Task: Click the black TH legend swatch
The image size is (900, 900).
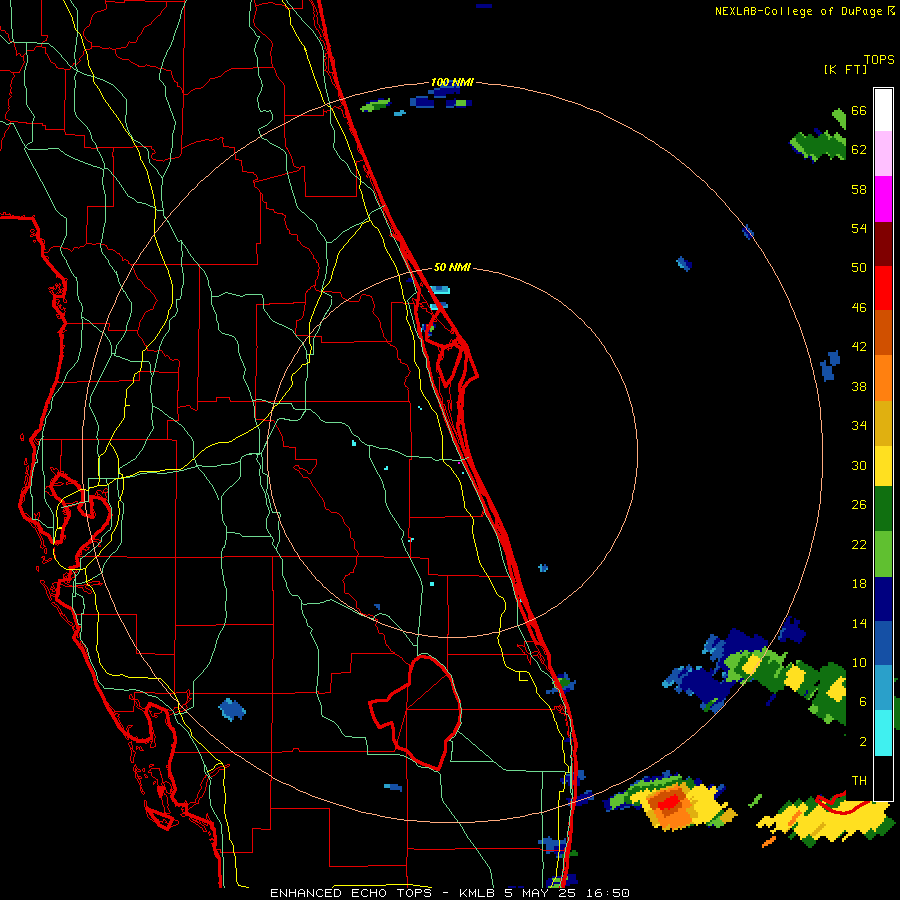Action: (x=883, y=778)
